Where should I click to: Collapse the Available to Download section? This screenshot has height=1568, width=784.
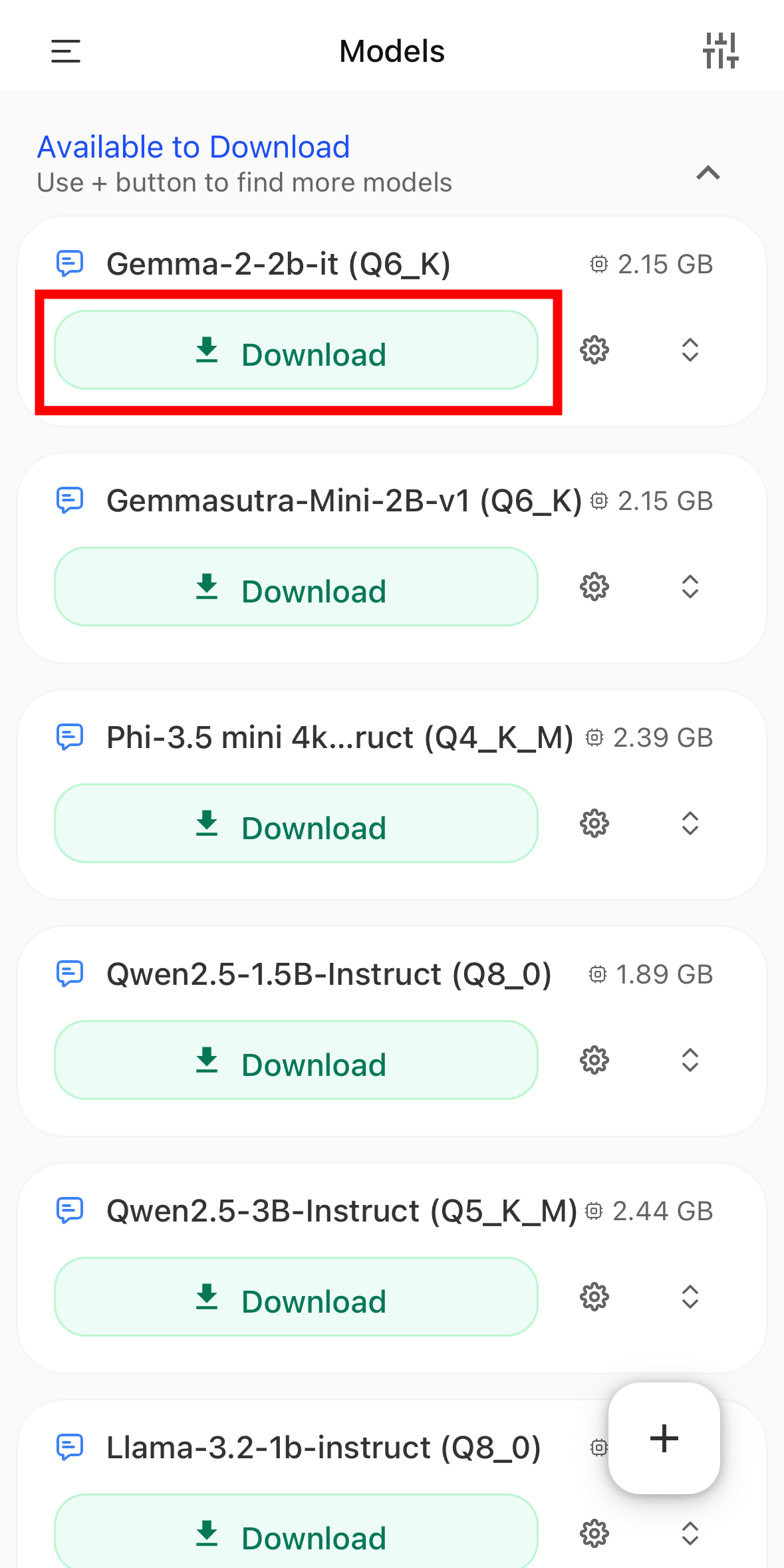pos(708,173)
